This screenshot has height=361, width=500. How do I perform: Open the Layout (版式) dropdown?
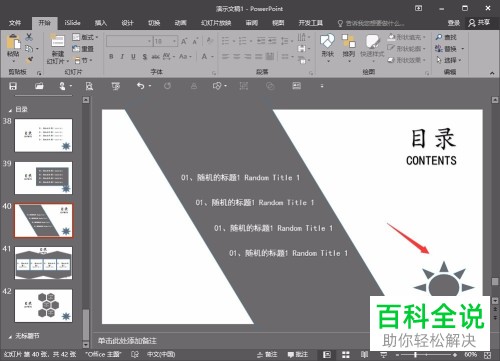pyautogui.click(x=85, y=37)
